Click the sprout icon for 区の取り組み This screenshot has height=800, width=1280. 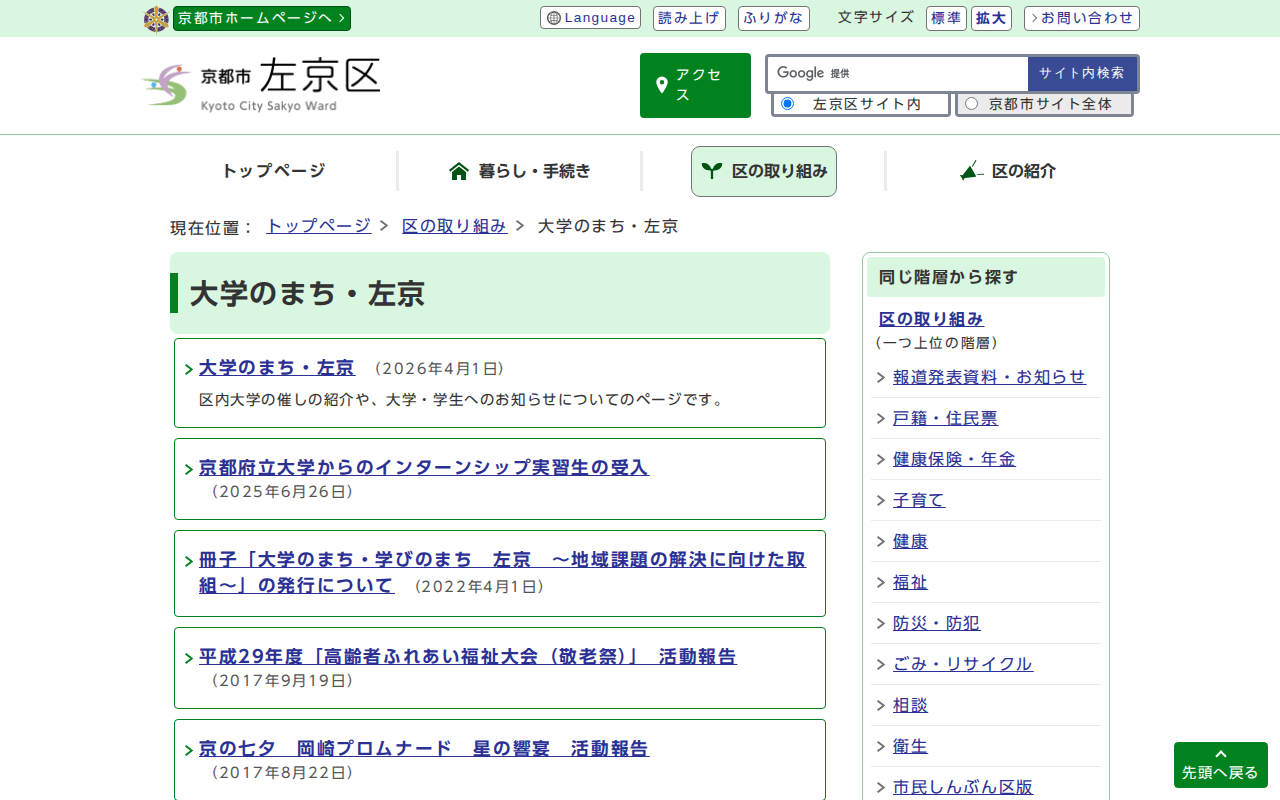coord(711,171)
